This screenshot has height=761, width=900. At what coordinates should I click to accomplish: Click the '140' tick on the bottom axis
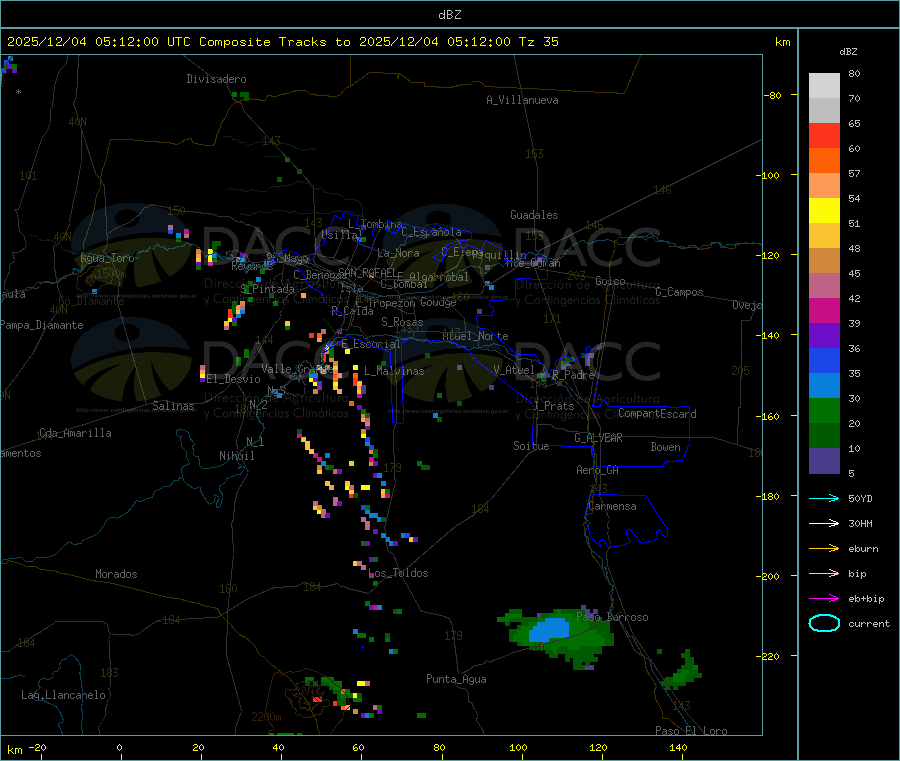(x=678, y=747)
